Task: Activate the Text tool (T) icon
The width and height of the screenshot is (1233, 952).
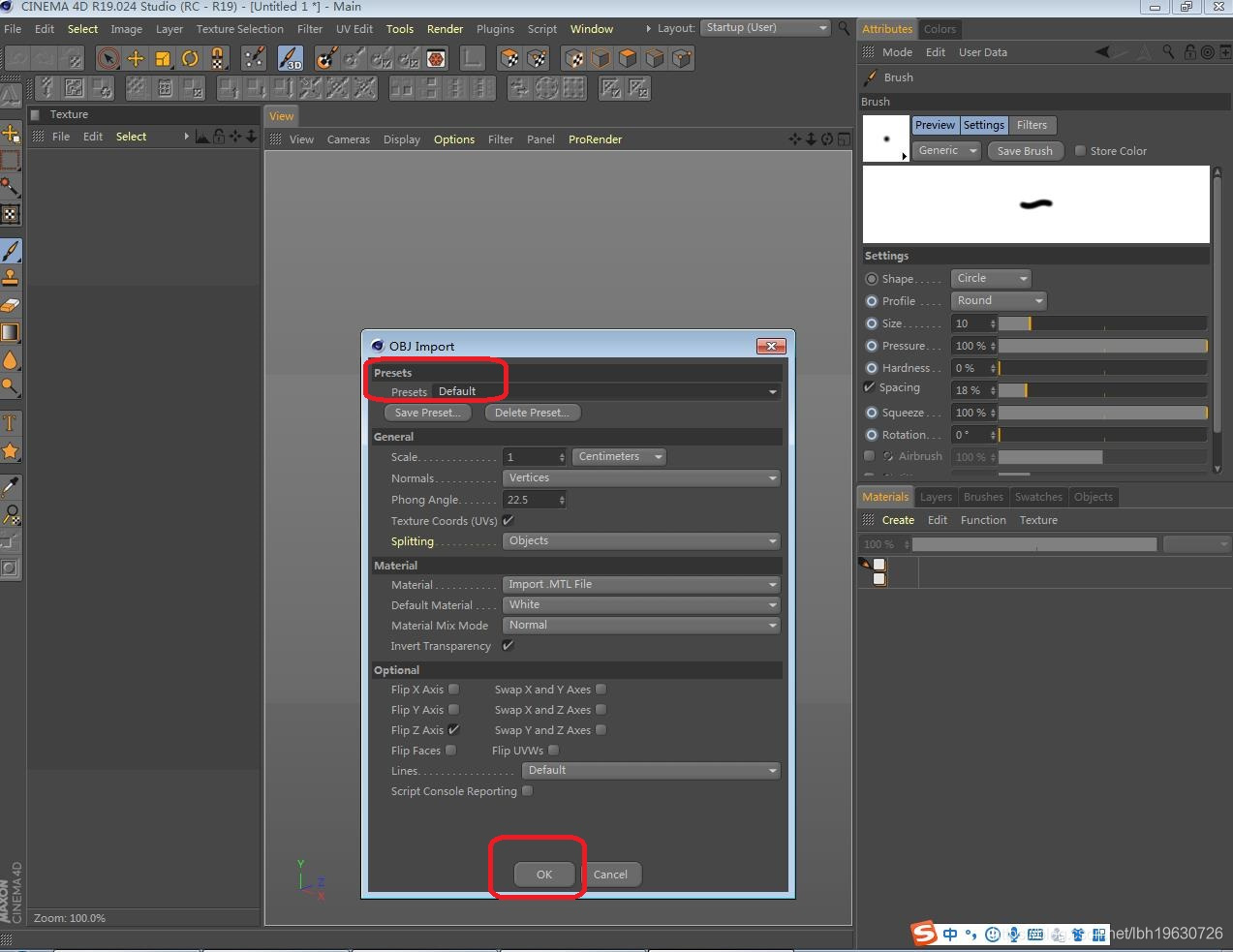Action: pos(11,423)
